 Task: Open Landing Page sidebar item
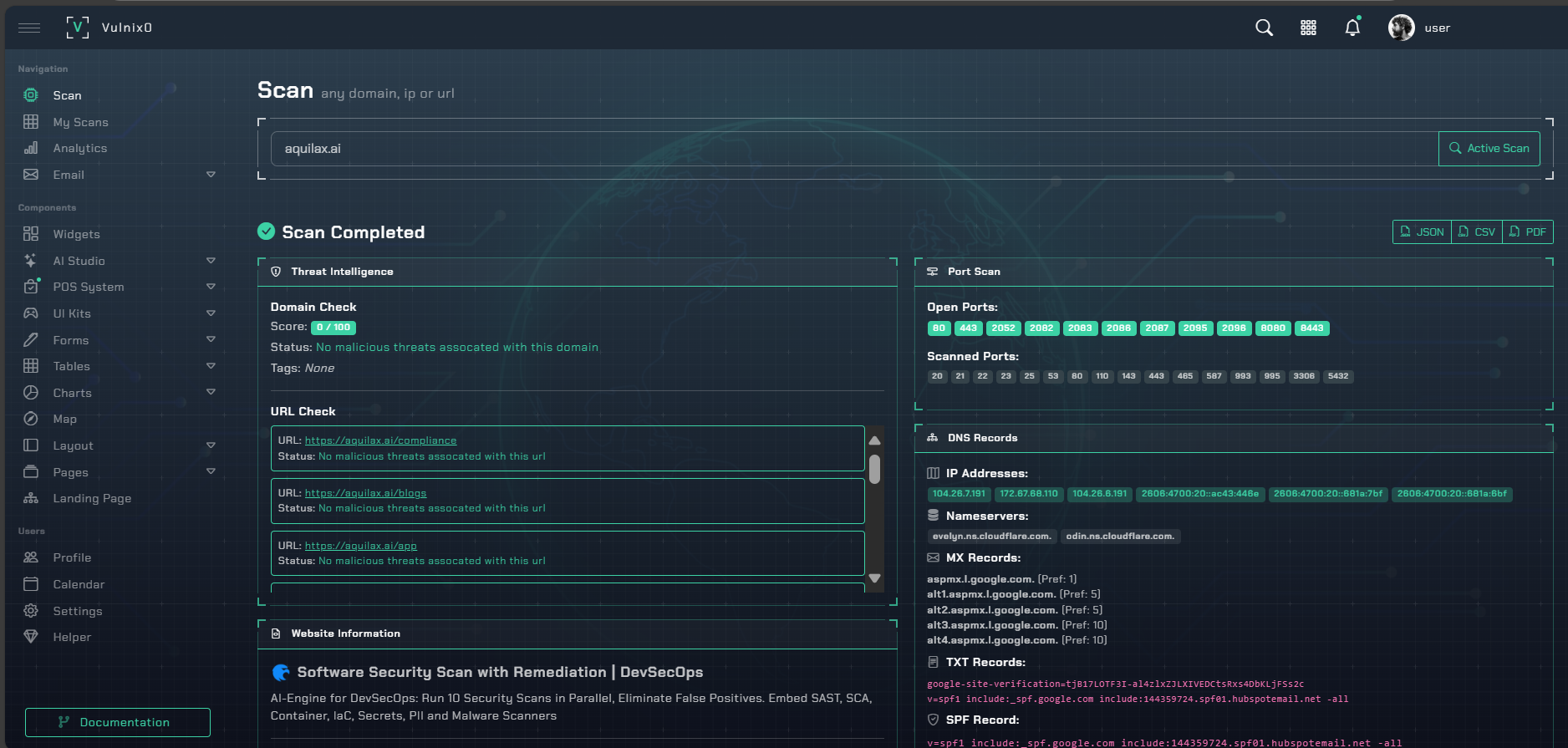pyautogui.click(x=92, y=498)
